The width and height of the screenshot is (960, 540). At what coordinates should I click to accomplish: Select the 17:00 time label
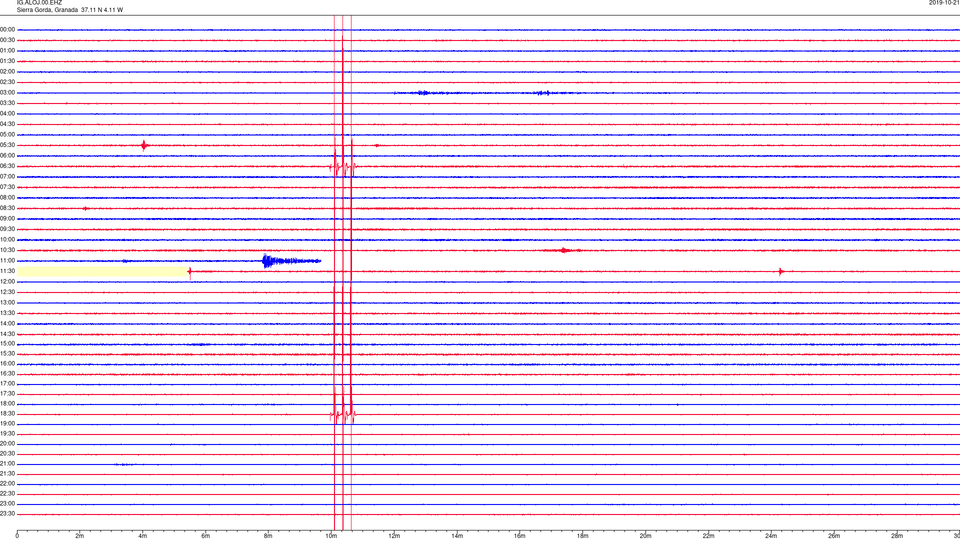pos(7,384)
